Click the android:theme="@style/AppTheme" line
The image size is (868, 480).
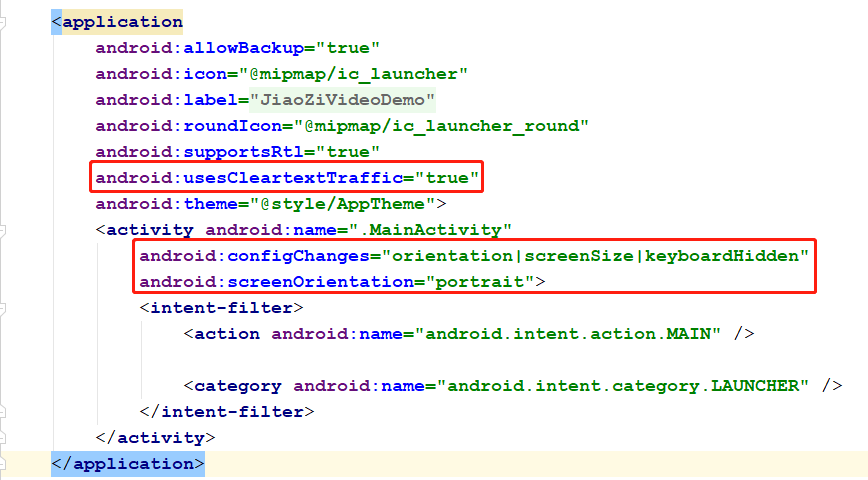click(x=271, y=204)
